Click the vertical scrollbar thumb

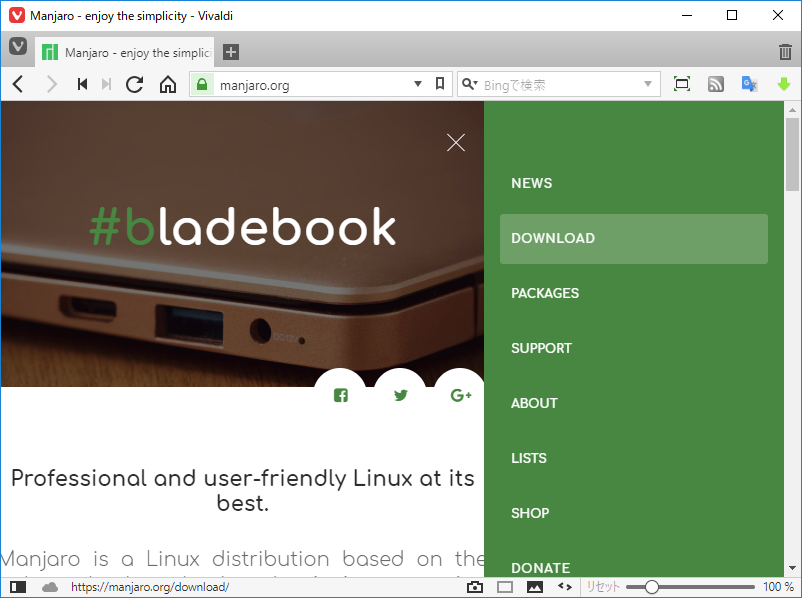pos(792,154)
